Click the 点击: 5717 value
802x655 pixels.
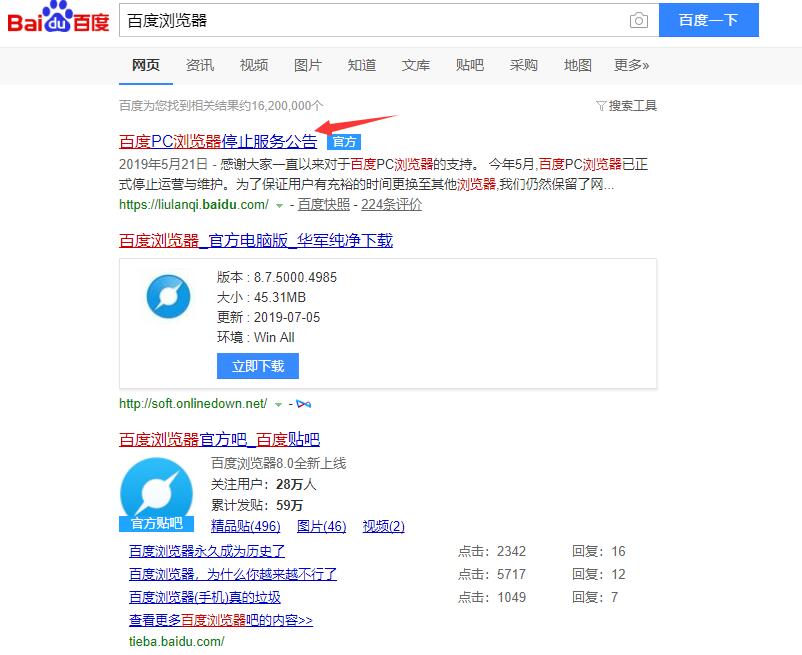492,574
